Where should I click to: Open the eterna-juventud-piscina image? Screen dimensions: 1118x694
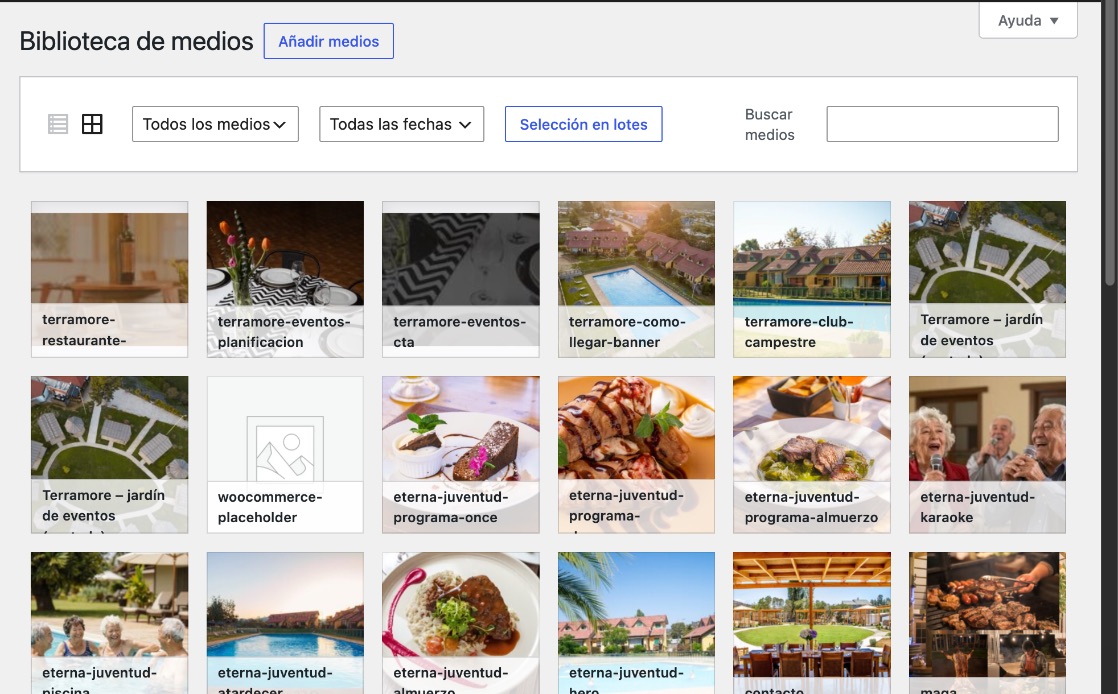(x=110, y=623)
